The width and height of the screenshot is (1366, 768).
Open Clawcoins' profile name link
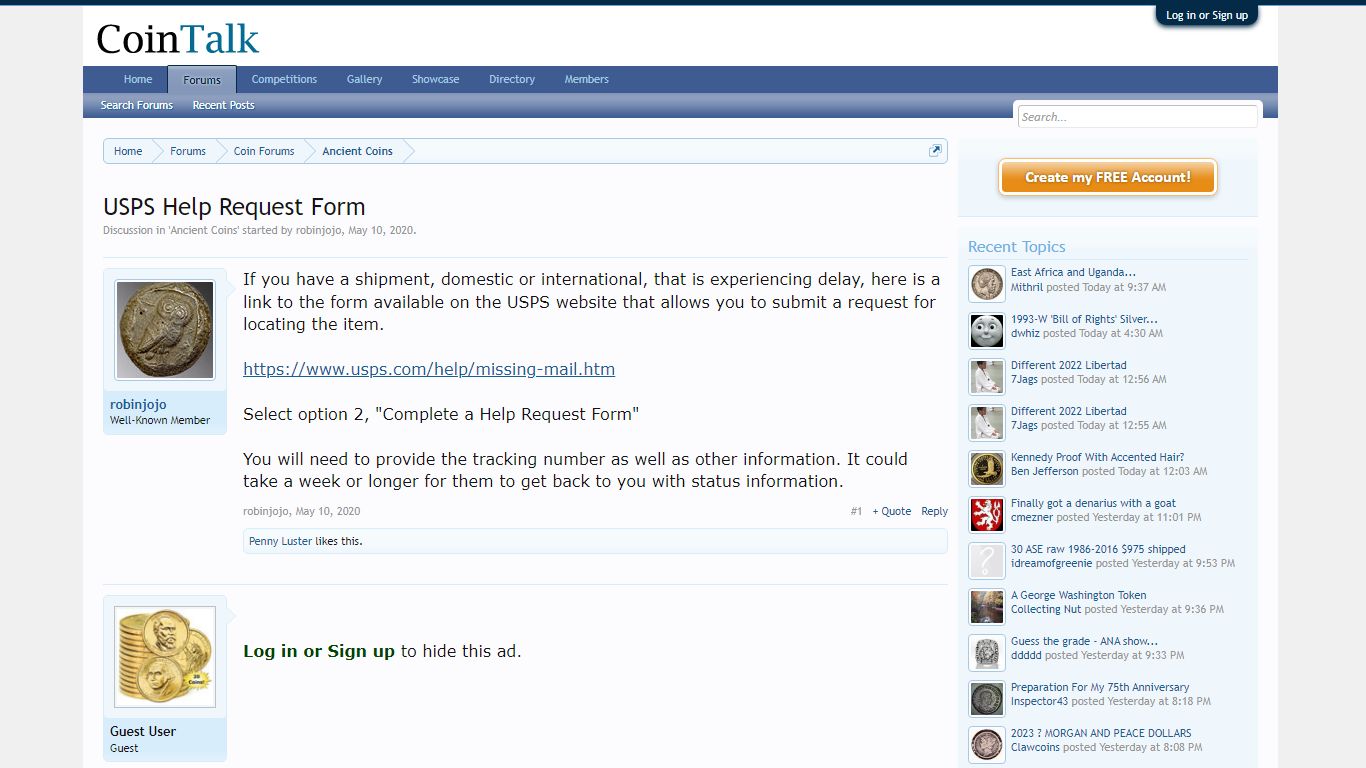pos(1036,747)
